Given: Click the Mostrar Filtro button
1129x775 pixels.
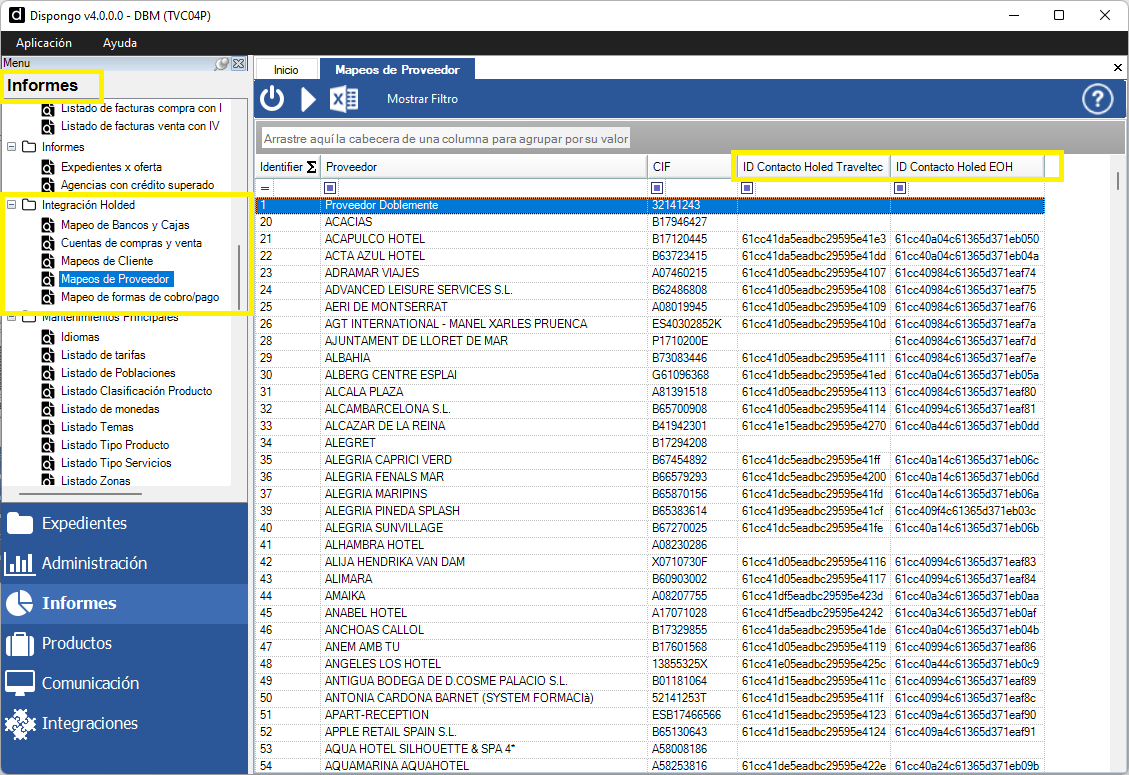Looking at the screenshot, I should click(x=422, y=99).
